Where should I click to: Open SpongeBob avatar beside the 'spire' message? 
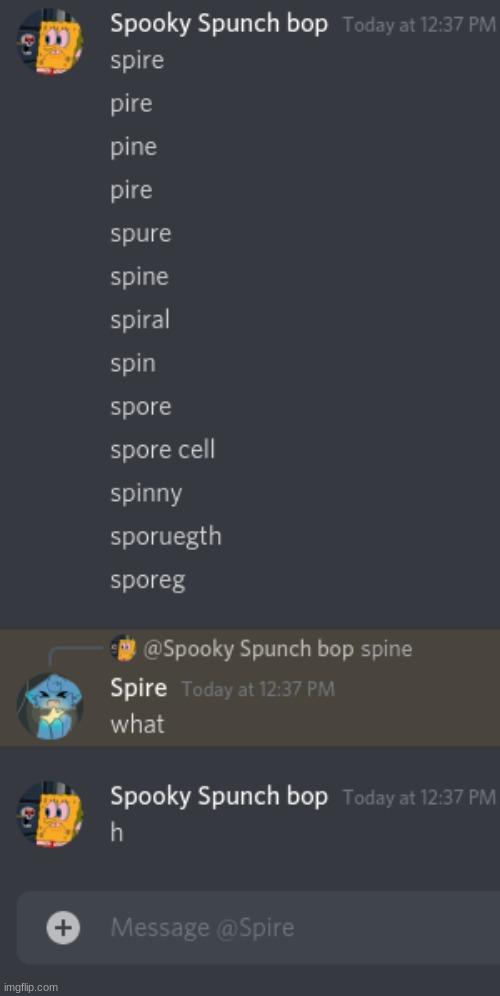coord(50,42)
